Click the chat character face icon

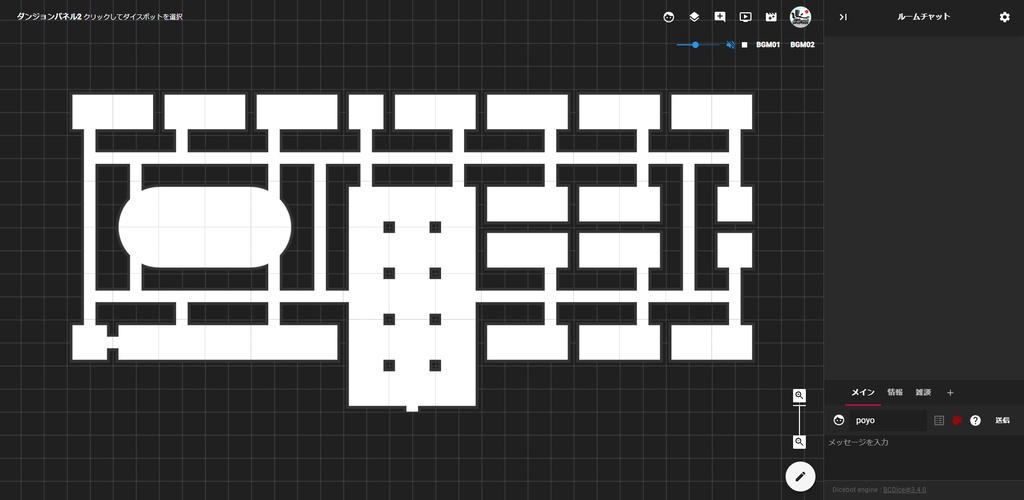pos(839,420)
